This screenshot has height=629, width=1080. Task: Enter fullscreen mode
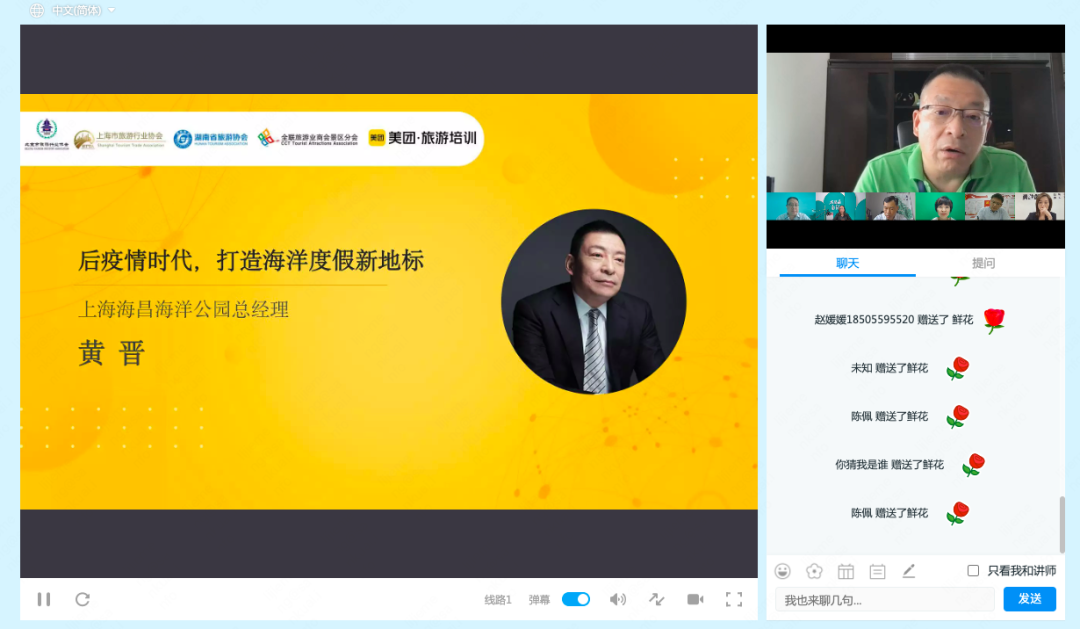(x=734, y=599)
